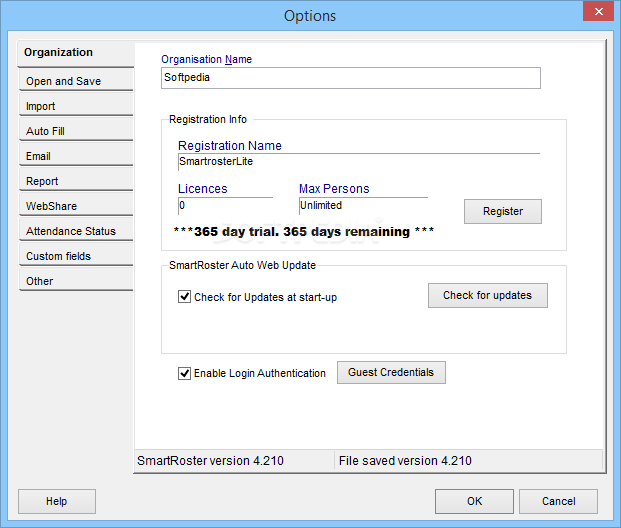
Task: Click the Help button
Action: pos(57,501)
